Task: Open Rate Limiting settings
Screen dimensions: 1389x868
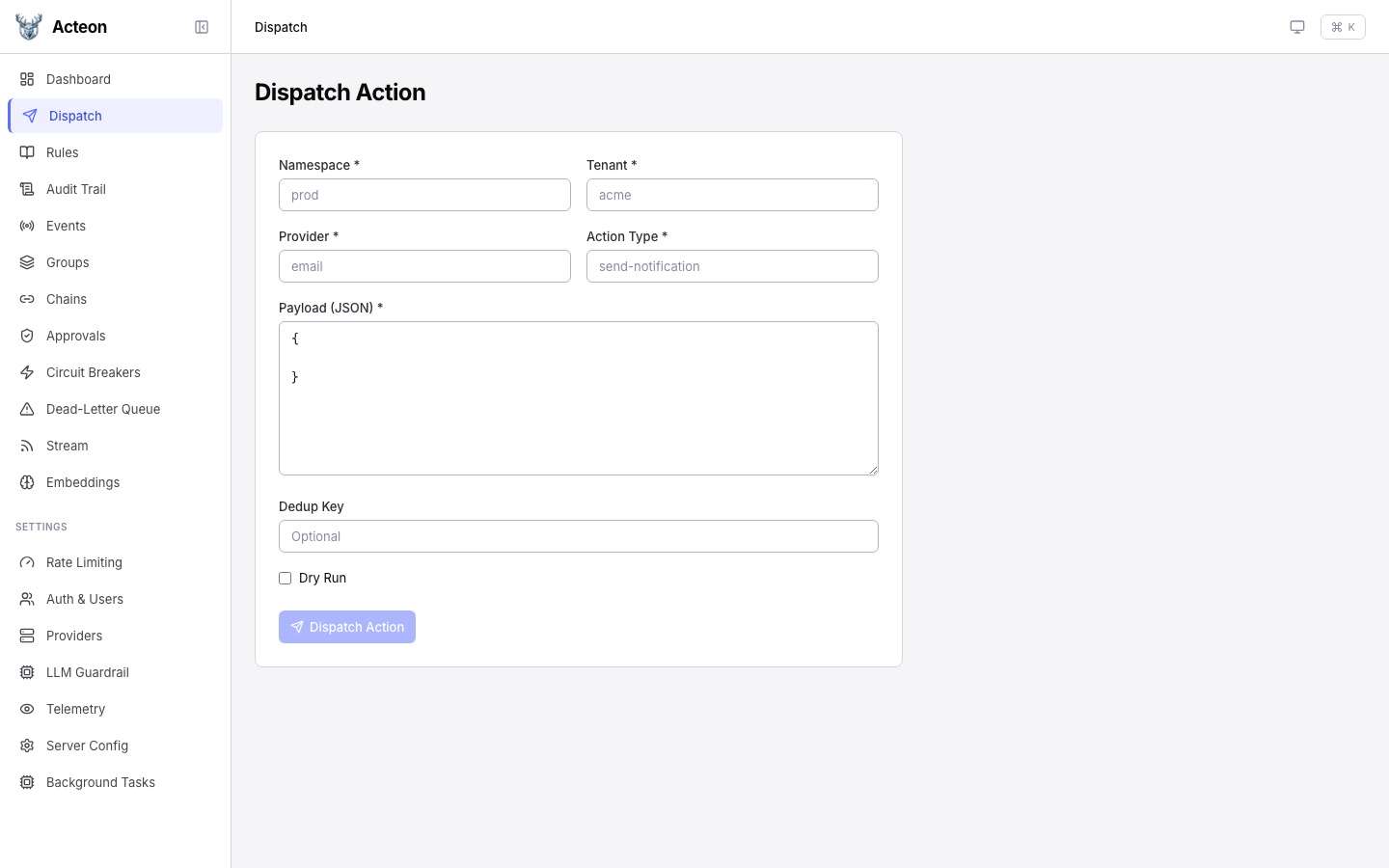Action: tap(84, 562)
